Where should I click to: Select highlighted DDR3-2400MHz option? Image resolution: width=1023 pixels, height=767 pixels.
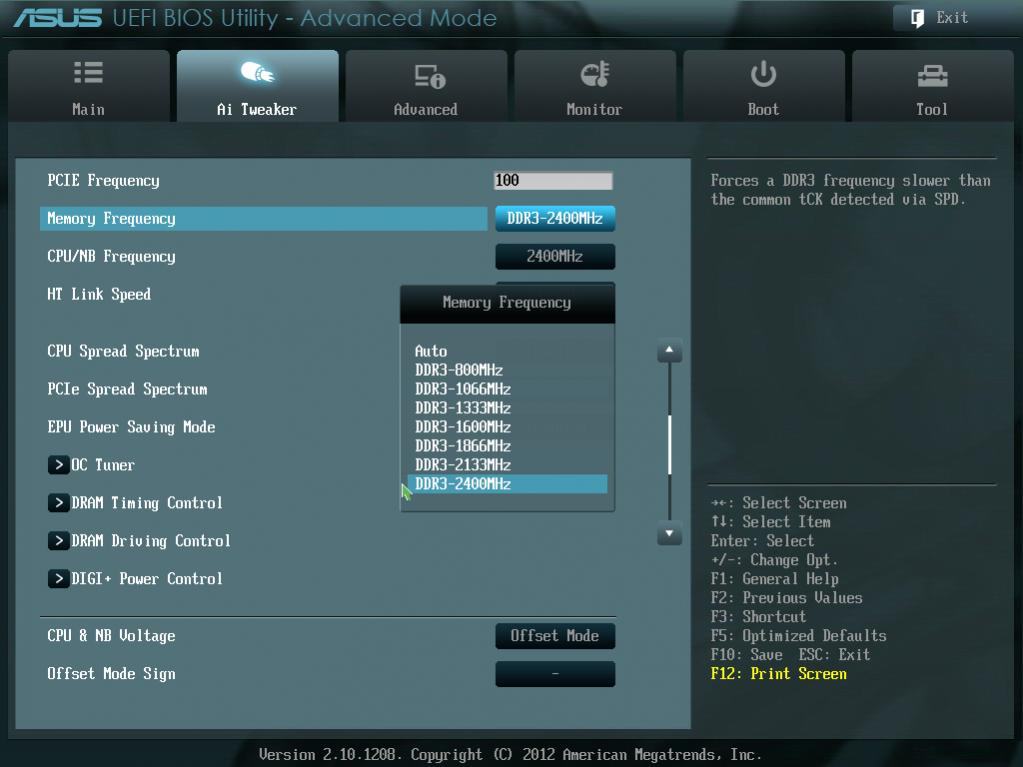pyautogui.click(x=508, y=484)
